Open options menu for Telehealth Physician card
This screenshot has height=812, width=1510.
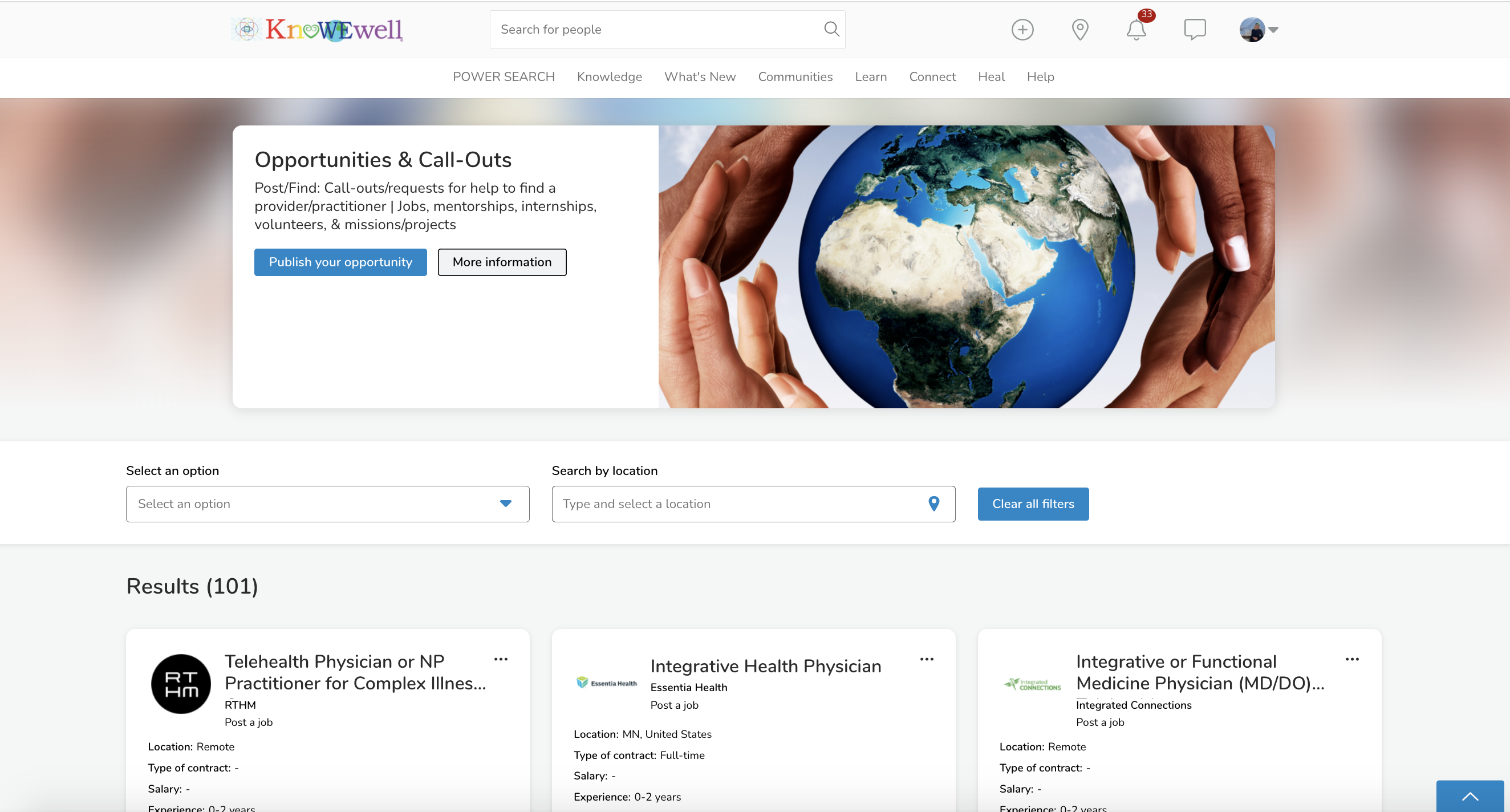click(501, 659)
